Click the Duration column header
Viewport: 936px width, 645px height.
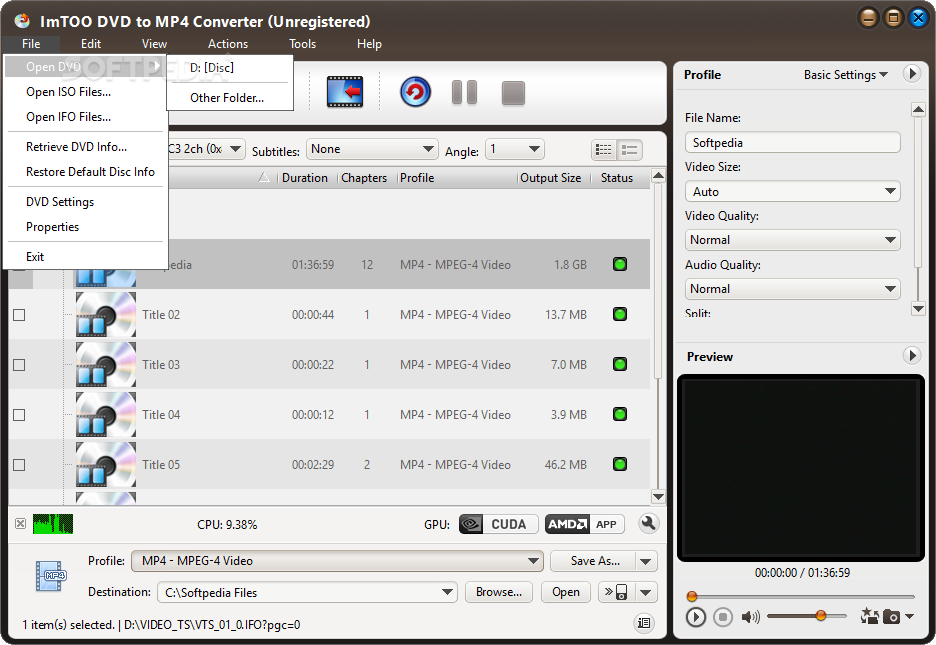click(x=304, y=178)
